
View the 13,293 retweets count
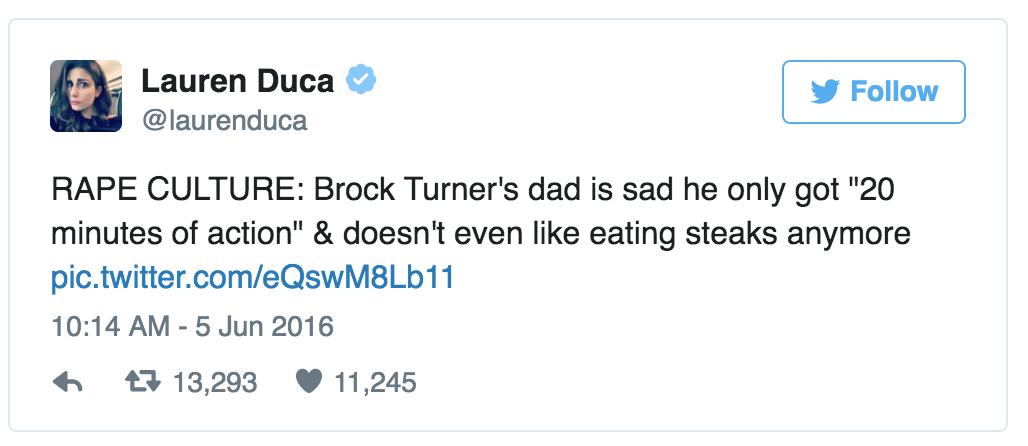pos(215,382)
